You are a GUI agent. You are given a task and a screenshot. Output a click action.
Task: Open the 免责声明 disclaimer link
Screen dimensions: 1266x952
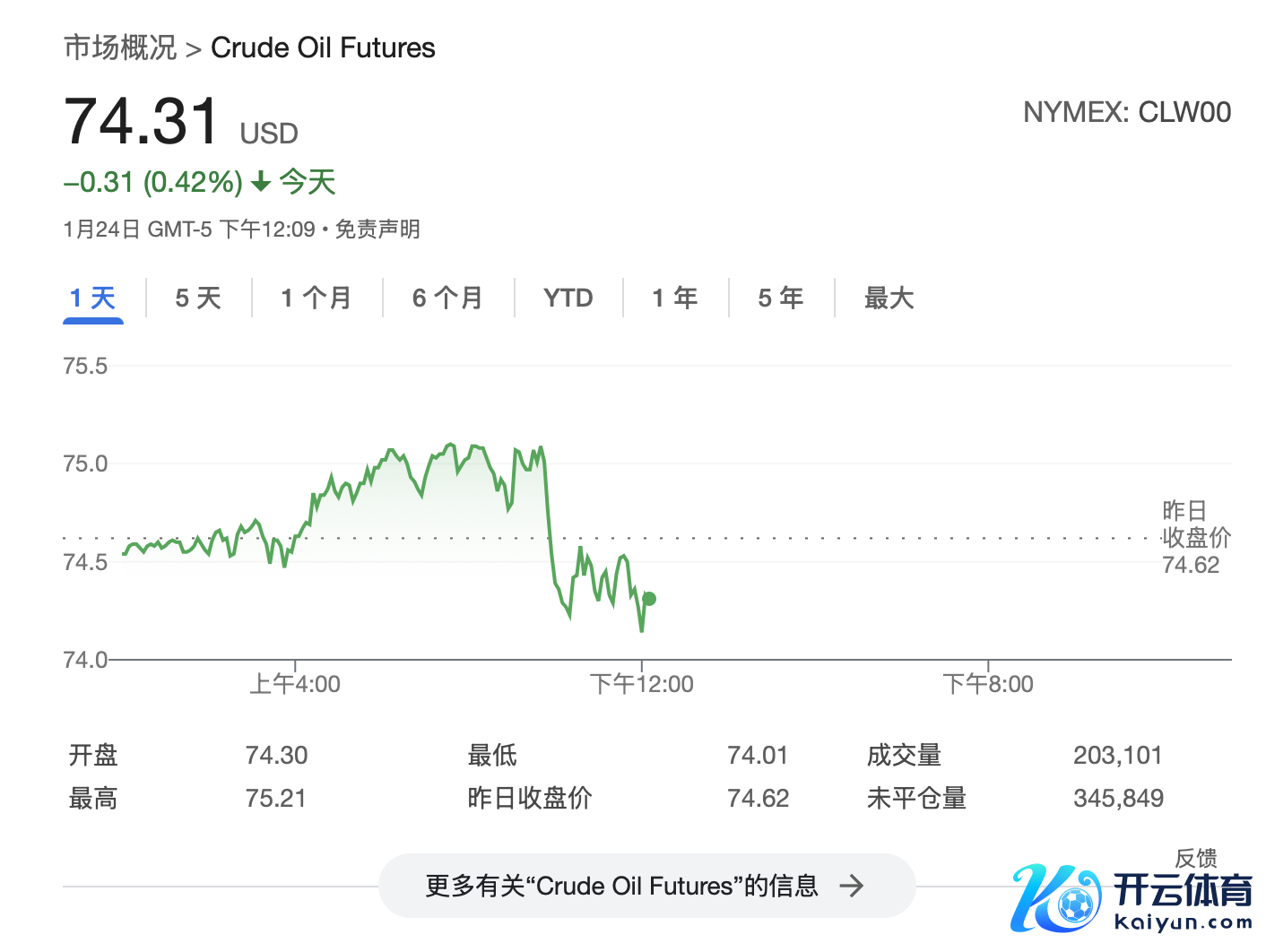coord(377,229)
